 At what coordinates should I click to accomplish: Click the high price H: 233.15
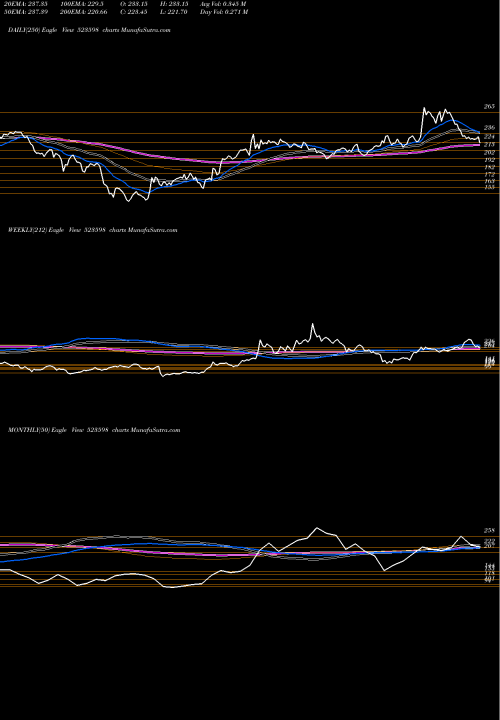(x=174, y=4)
